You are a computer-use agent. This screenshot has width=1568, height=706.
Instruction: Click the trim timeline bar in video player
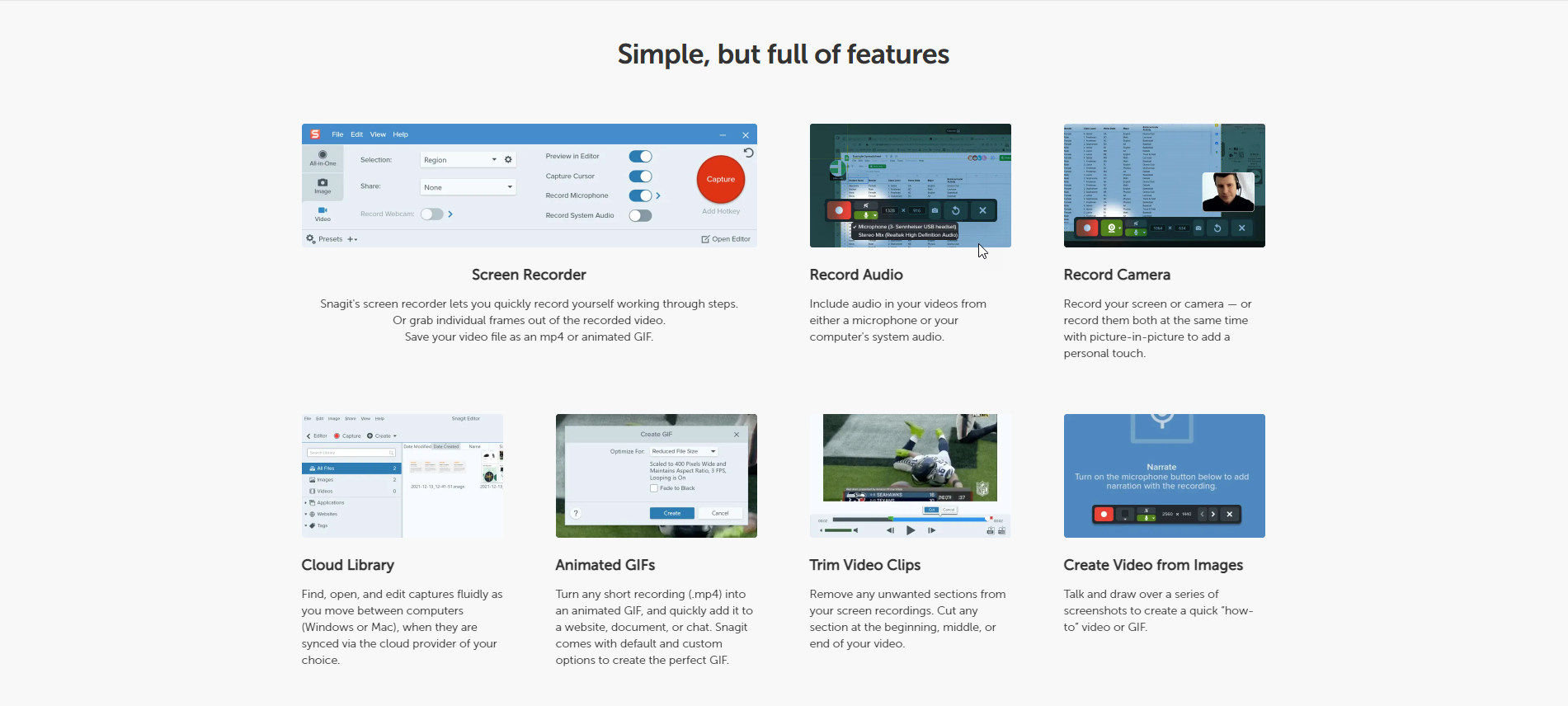click(x=911, y=520)
